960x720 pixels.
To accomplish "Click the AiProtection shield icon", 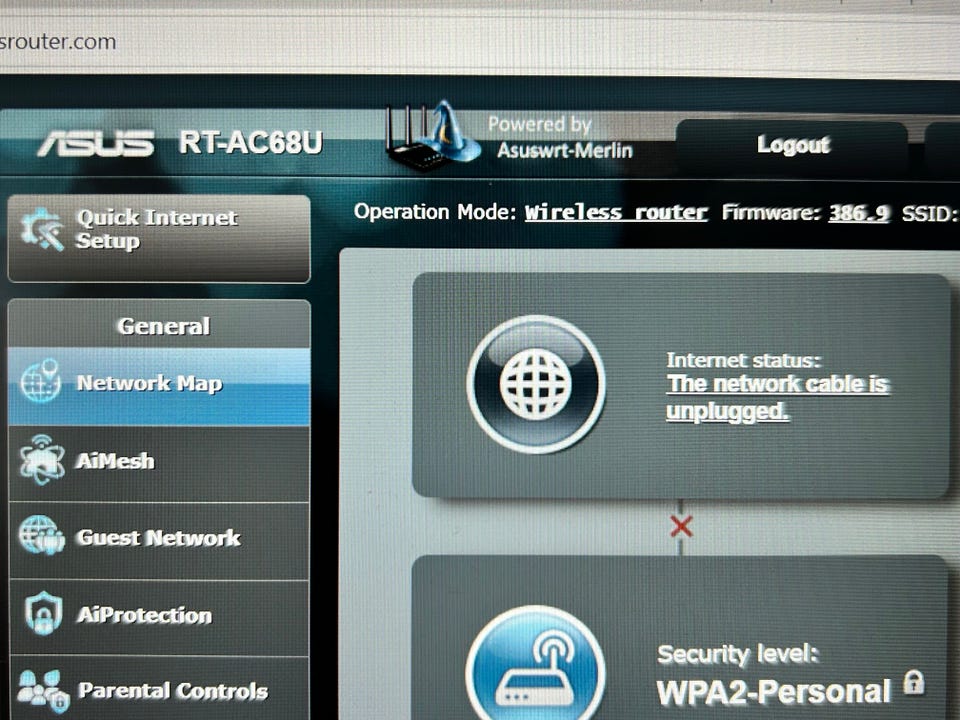I will [43, 613].
